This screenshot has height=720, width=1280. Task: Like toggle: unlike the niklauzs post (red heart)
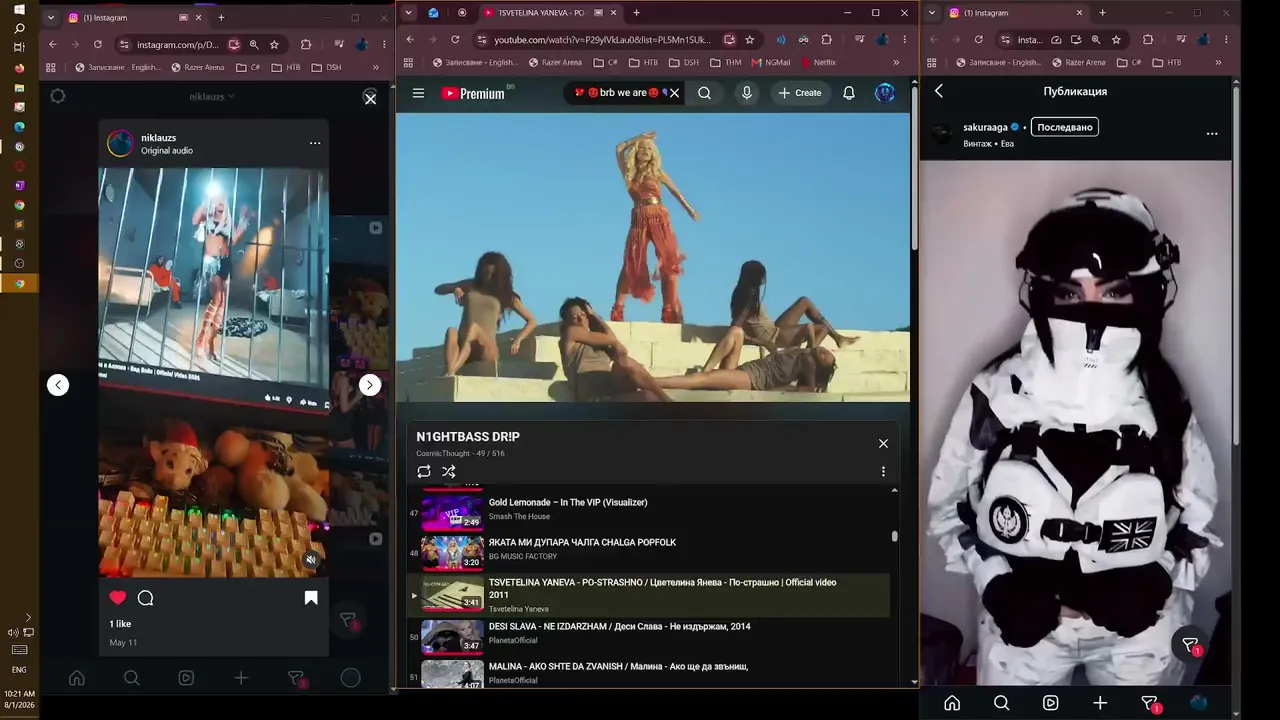(118, 598)
